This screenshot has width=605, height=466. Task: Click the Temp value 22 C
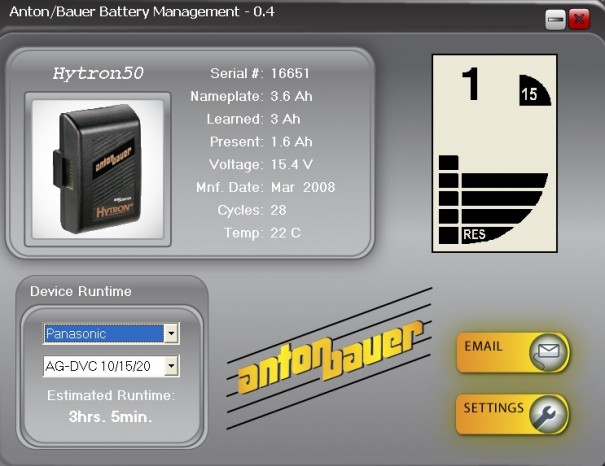[x=285, y=233]
